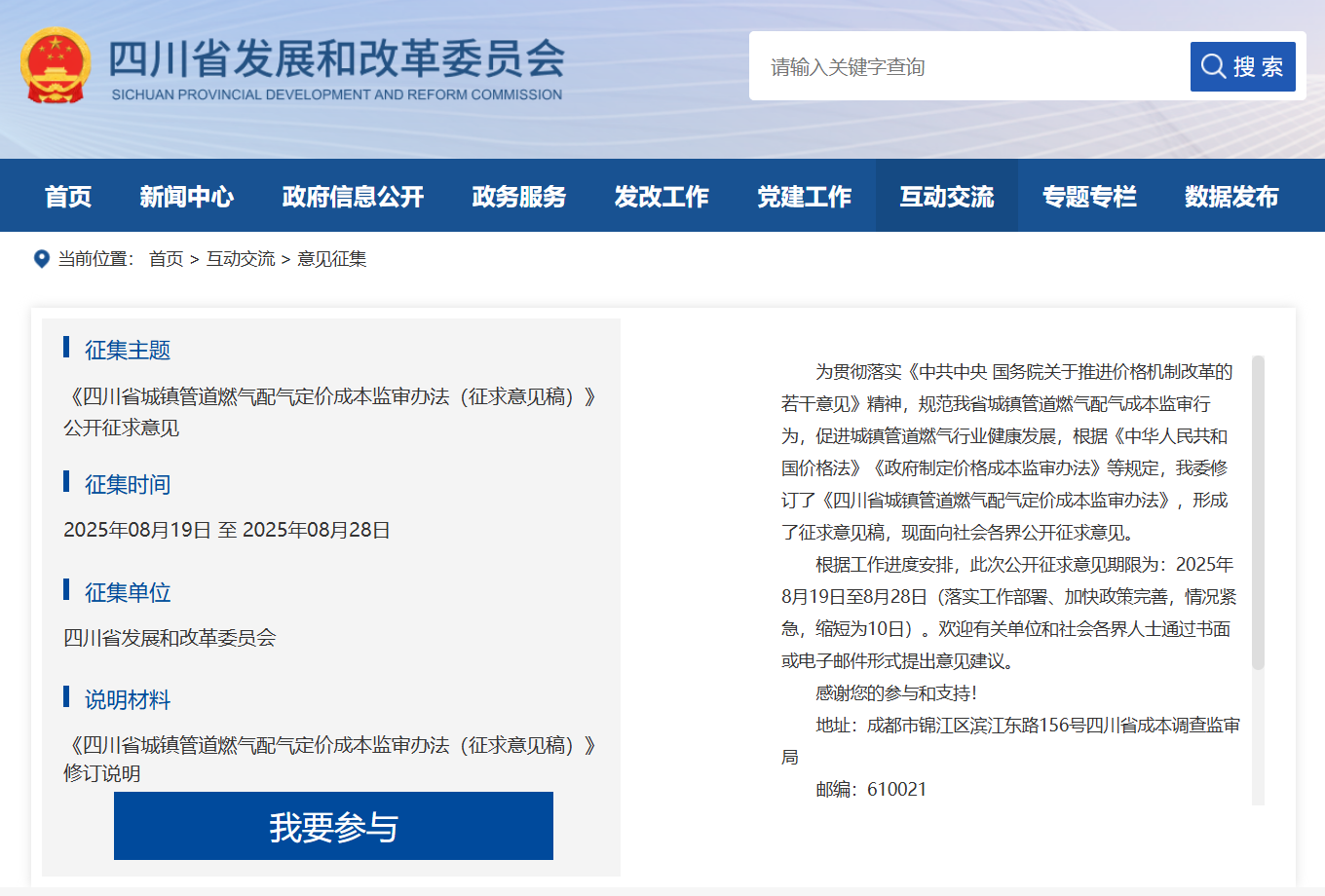Click the national emblem logo
This screenshot has height=896, width=1325.
pyautogui.click(x=56, y=65)
